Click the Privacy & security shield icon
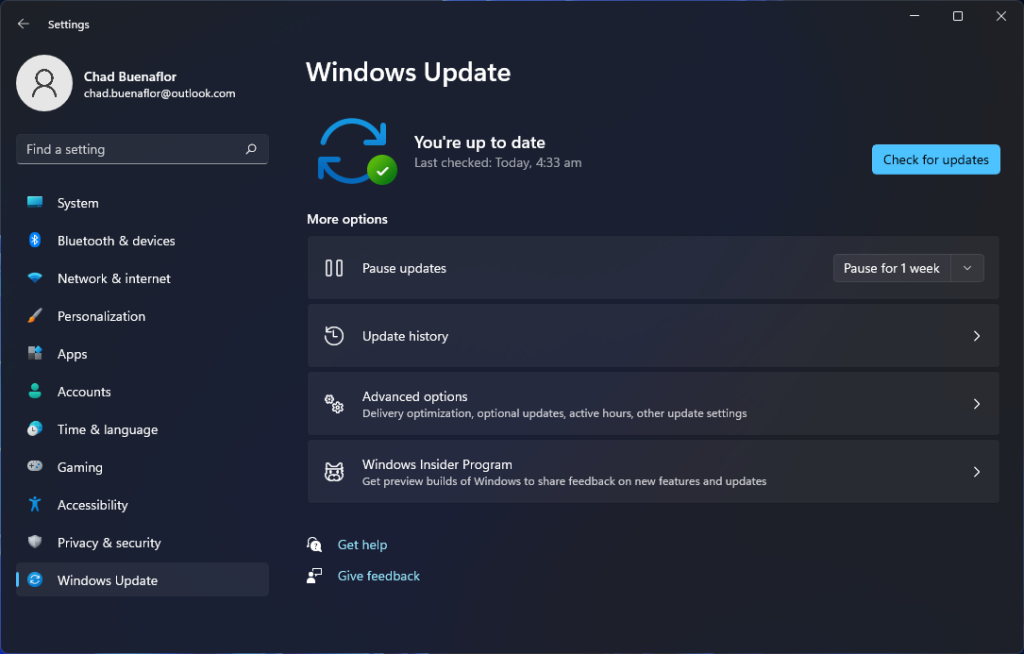 (x=35, y=542)
